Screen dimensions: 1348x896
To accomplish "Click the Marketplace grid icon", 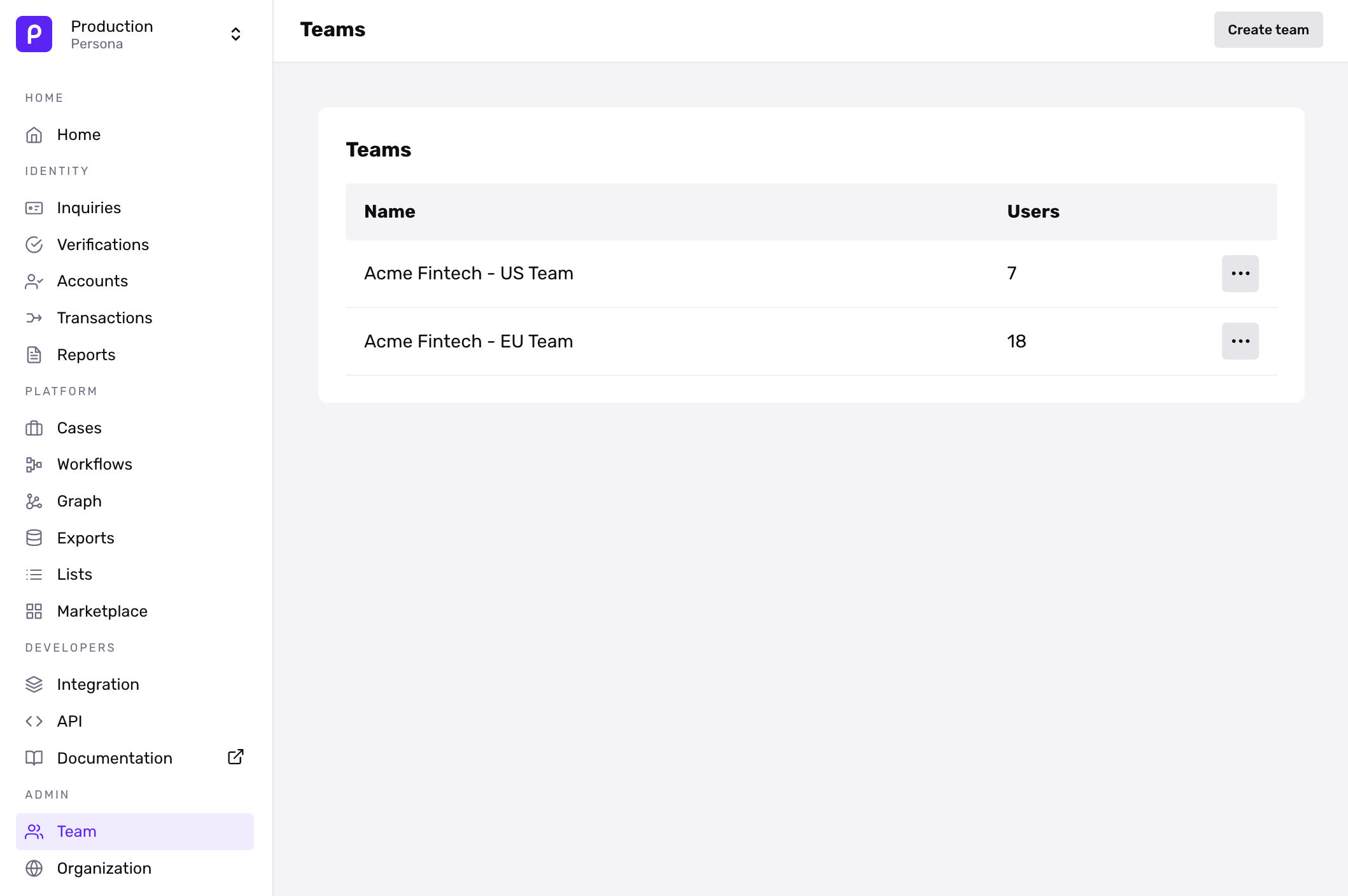I will [34, 612].
